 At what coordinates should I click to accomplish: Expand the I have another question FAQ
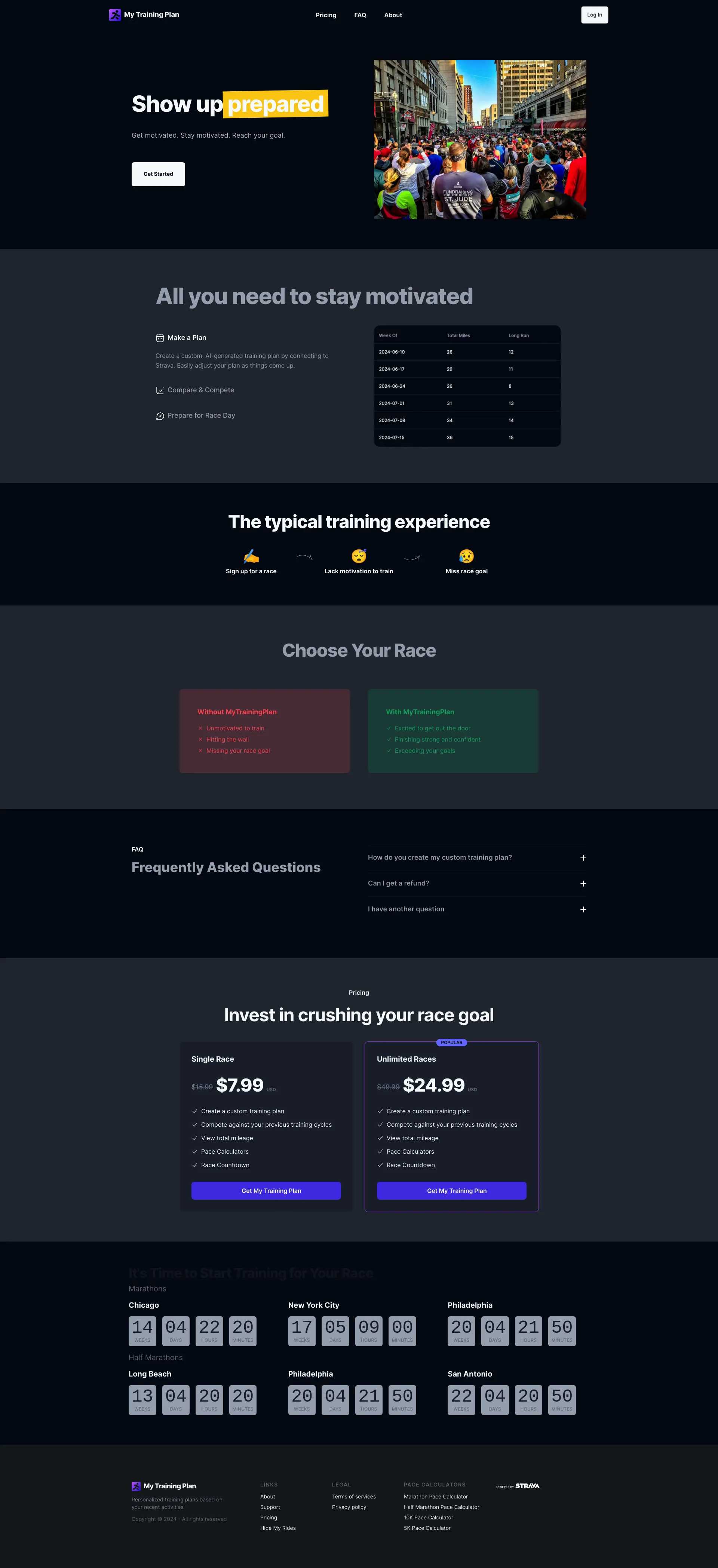pos(583,909)
